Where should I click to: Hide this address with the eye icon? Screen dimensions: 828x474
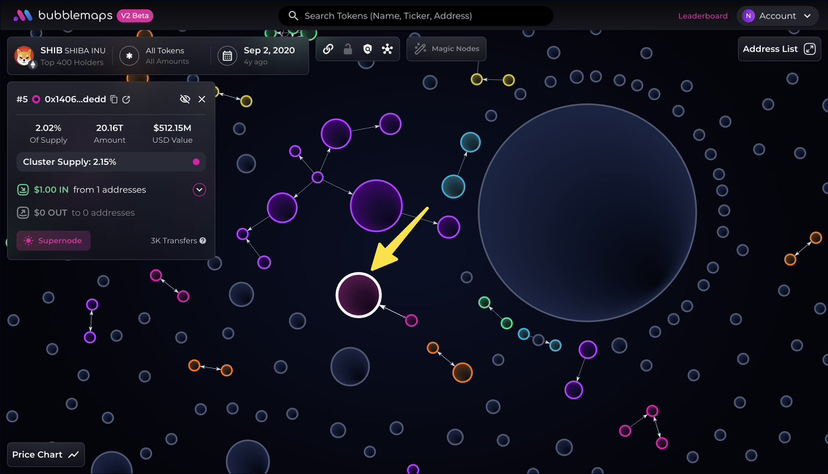coord(184,99)
